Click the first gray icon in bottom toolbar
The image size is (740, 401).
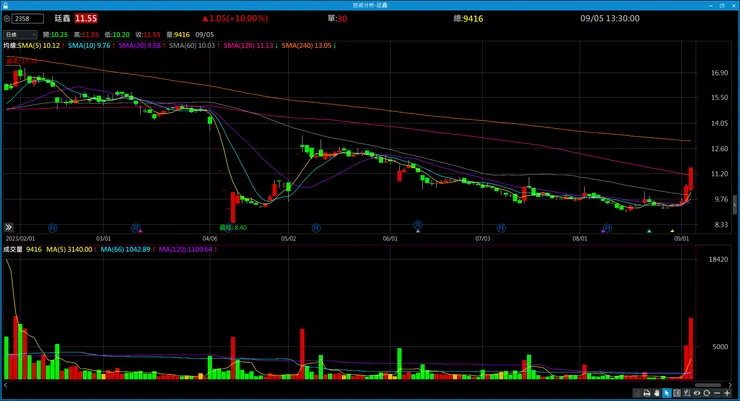[x=637, y=393]
